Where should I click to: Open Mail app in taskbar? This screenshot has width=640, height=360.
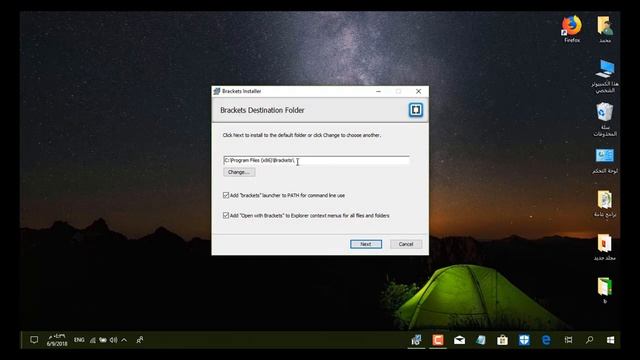[x=459, y=340]
